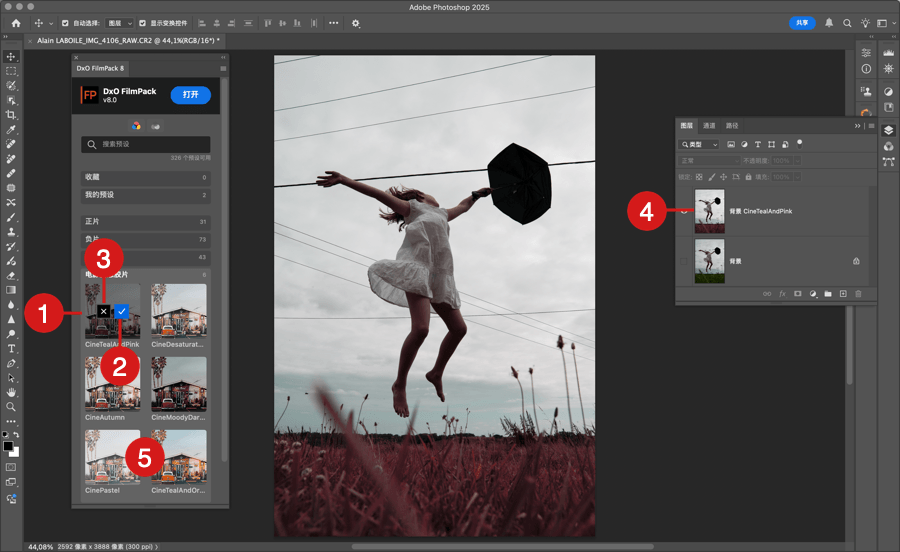Show the bottom 背景 layer
Viewport: 900px width, 552px height.
pyautogui.click(x=685, y=261)
